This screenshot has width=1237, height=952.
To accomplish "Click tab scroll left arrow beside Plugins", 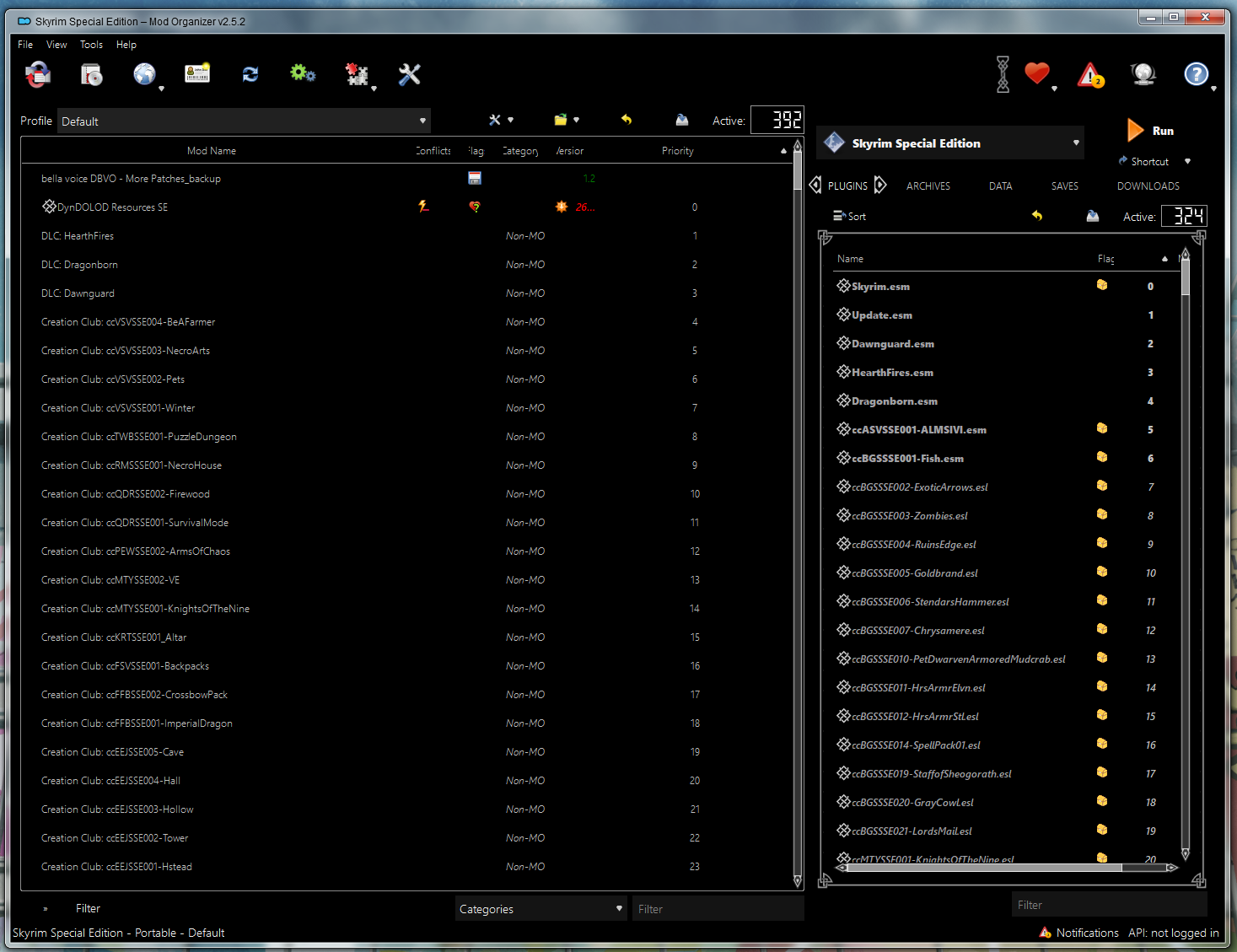I will click(815, 185).
